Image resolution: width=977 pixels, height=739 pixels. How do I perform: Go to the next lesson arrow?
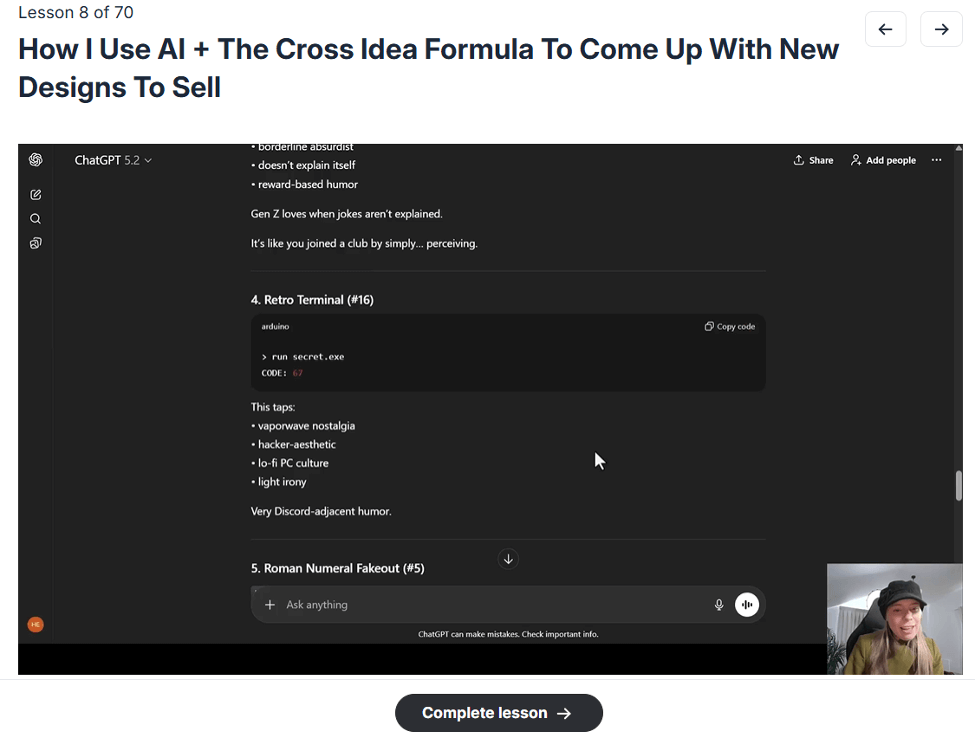[940, 29]
